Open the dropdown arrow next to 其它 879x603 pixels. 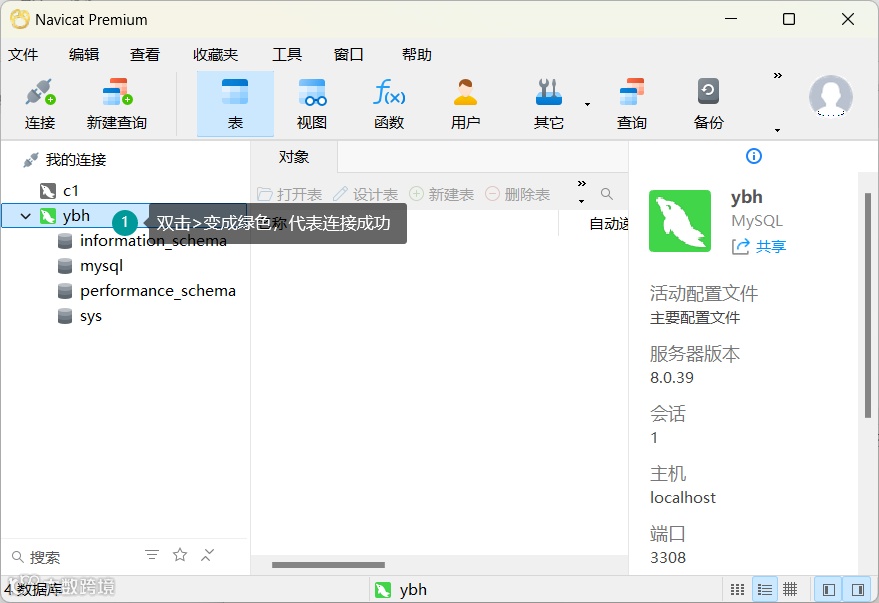tap(587, 104)
